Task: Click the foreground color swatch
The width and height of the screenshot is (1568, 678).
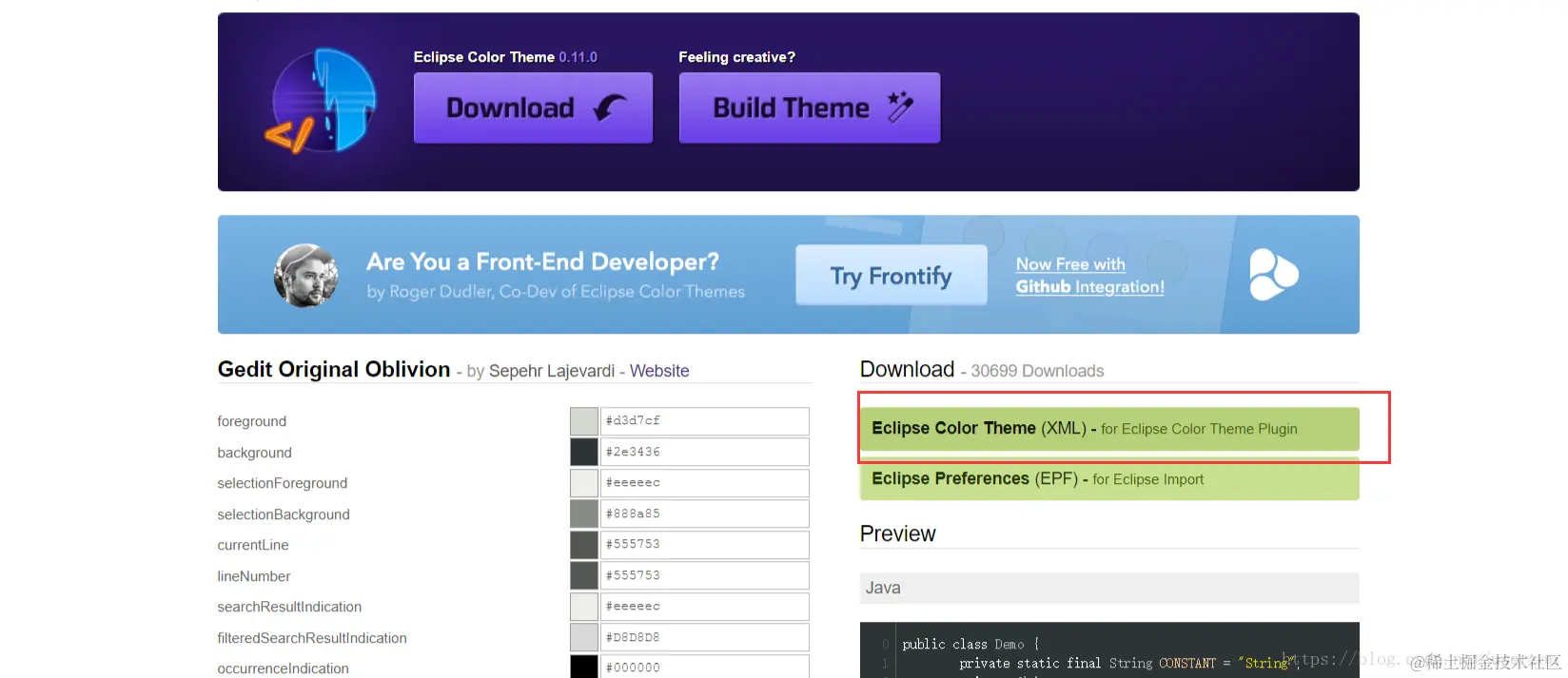Action: [584, 421]
